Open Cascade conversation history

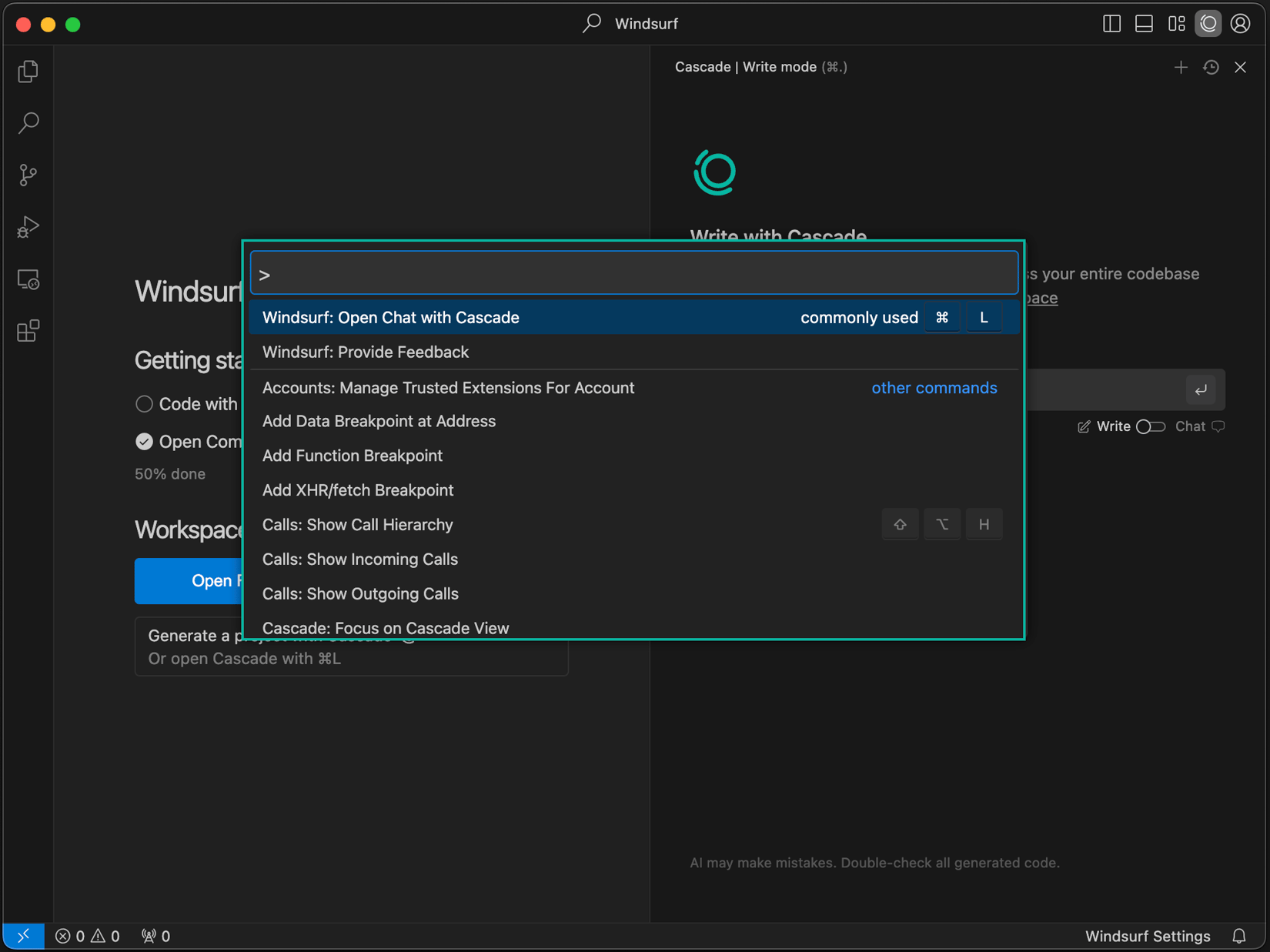pos(1211,68)
